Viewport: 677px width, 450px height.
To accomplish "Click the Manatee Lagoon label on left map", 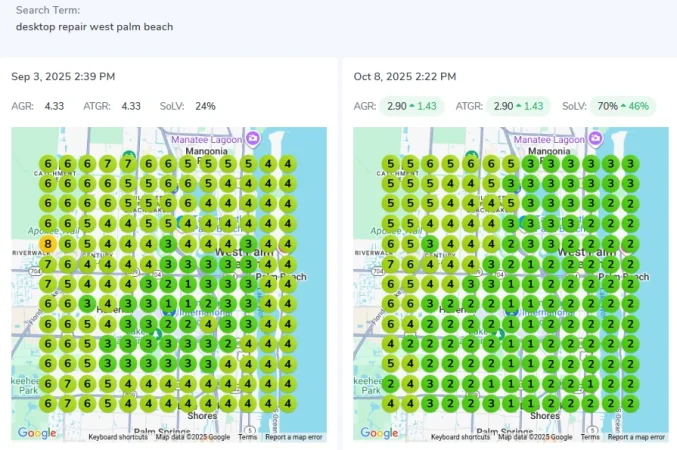I will pos(206,139).
